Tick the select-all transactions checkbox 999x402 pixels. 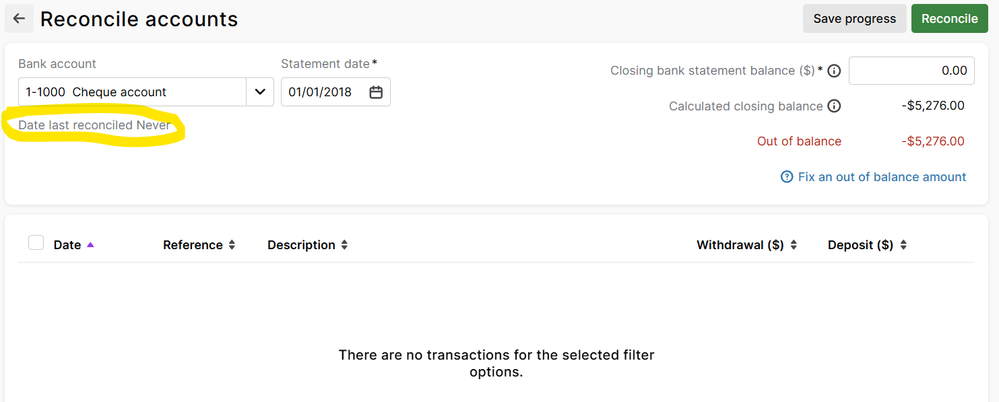[36, 243]
